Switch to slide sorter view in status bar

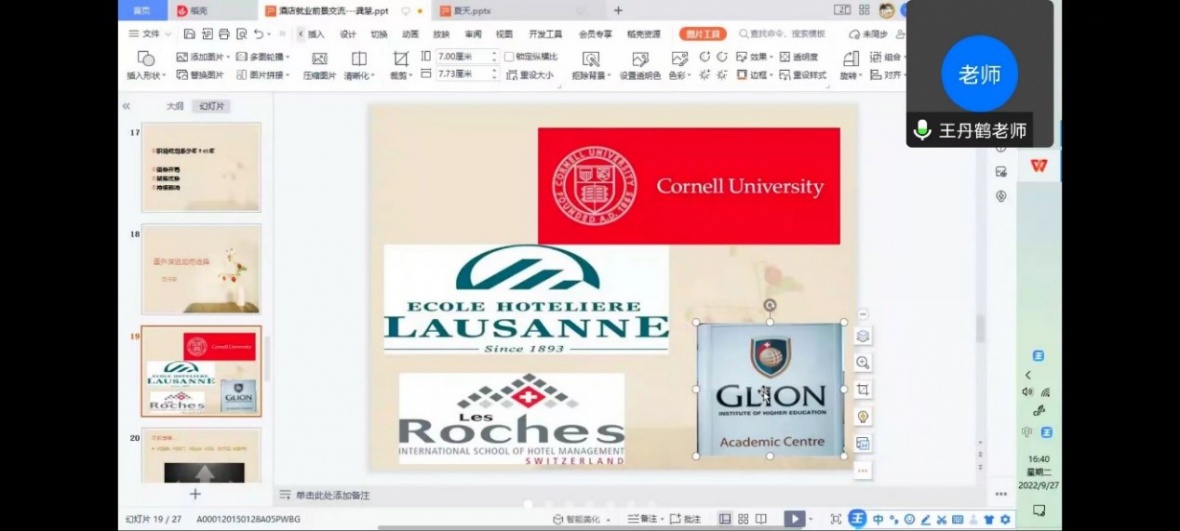point(743,518)
